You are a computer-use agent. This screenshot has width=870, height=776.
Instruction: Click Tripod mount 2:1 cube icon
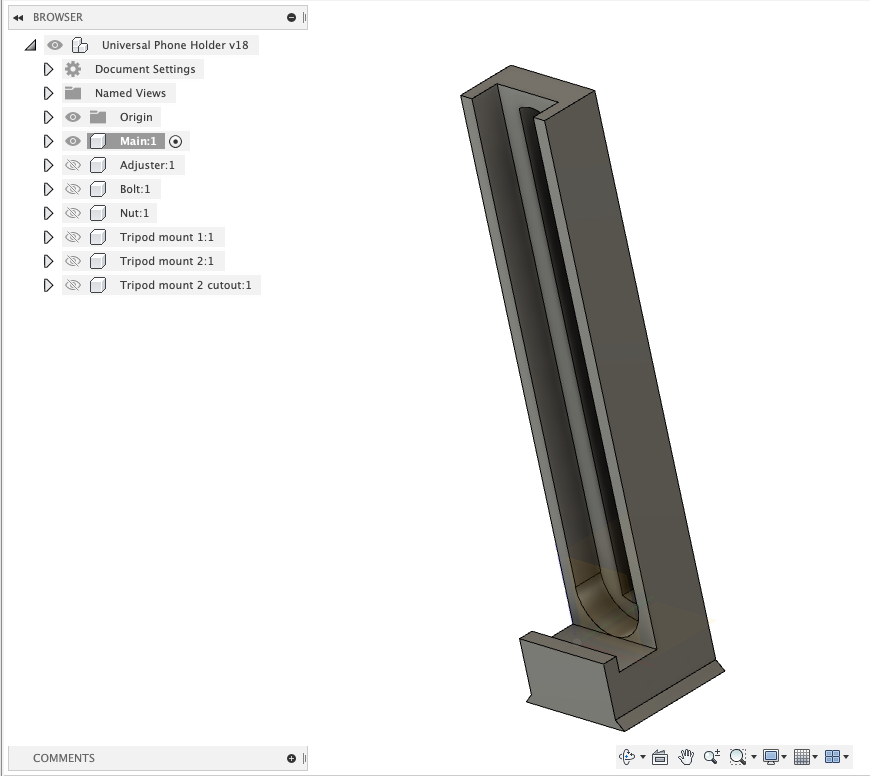point(98,261)
